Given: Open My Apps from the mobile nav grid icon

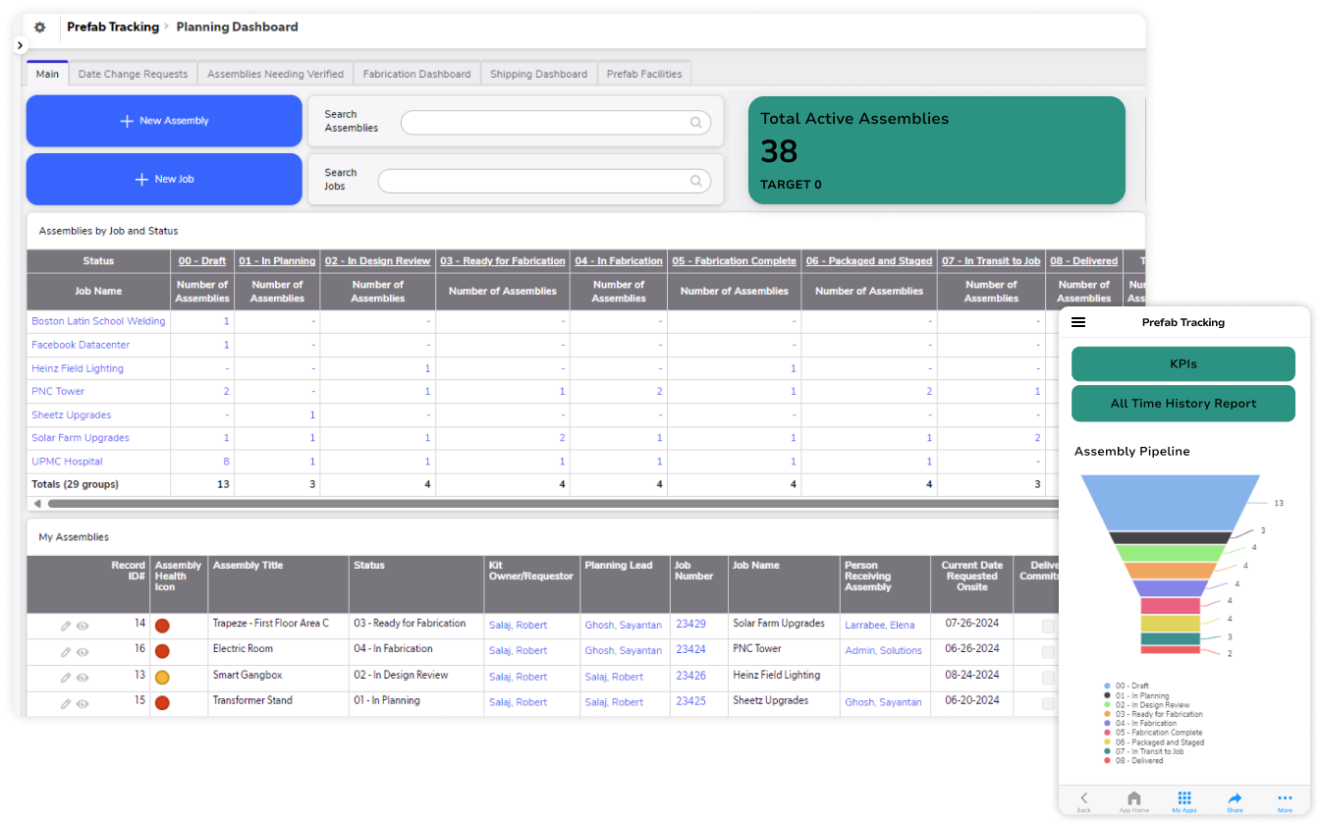Looking at the screenshot, I should click(x=1184, y=797).
